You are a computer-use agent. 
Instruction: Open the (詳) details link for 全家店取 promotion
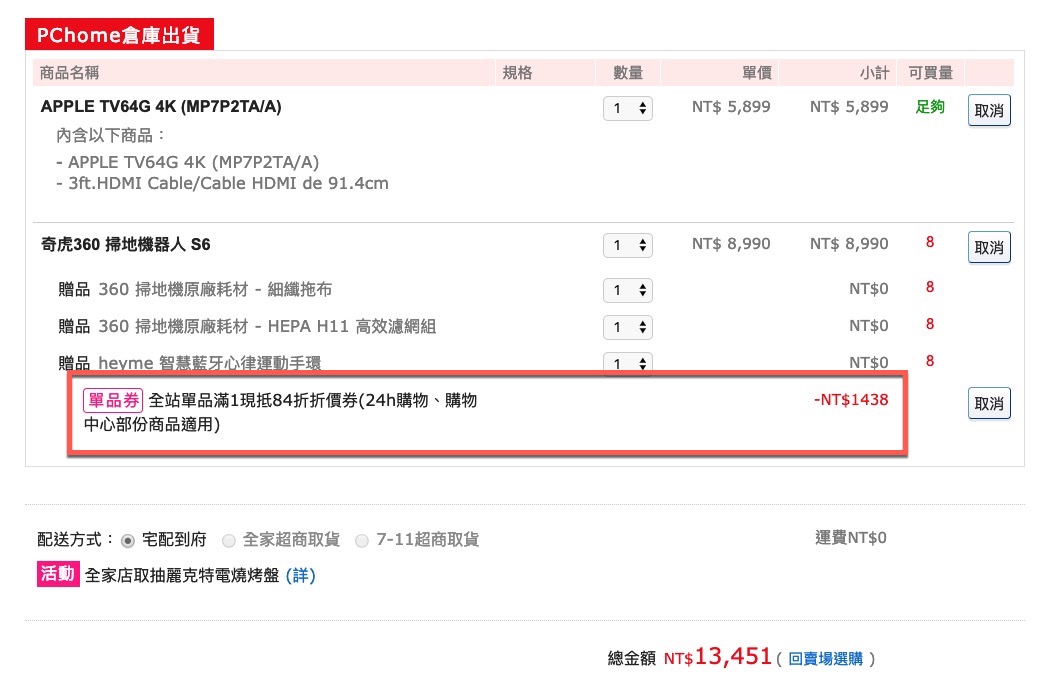300,575
